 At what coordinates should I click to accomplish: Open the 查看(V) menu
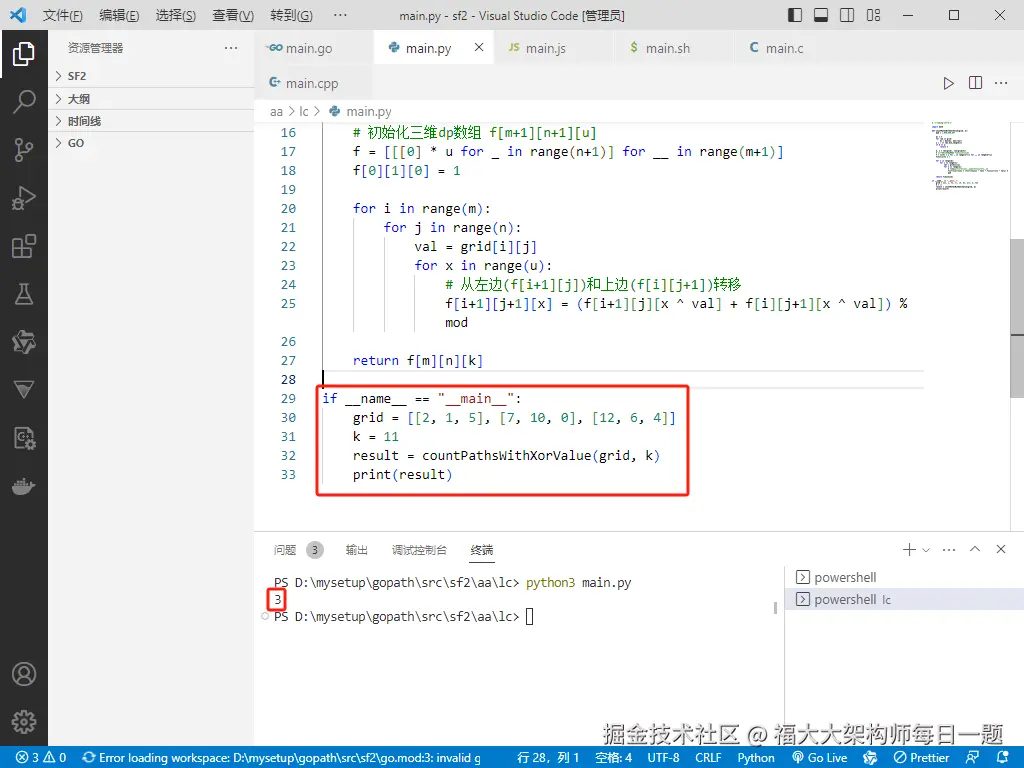pos(232,15)
